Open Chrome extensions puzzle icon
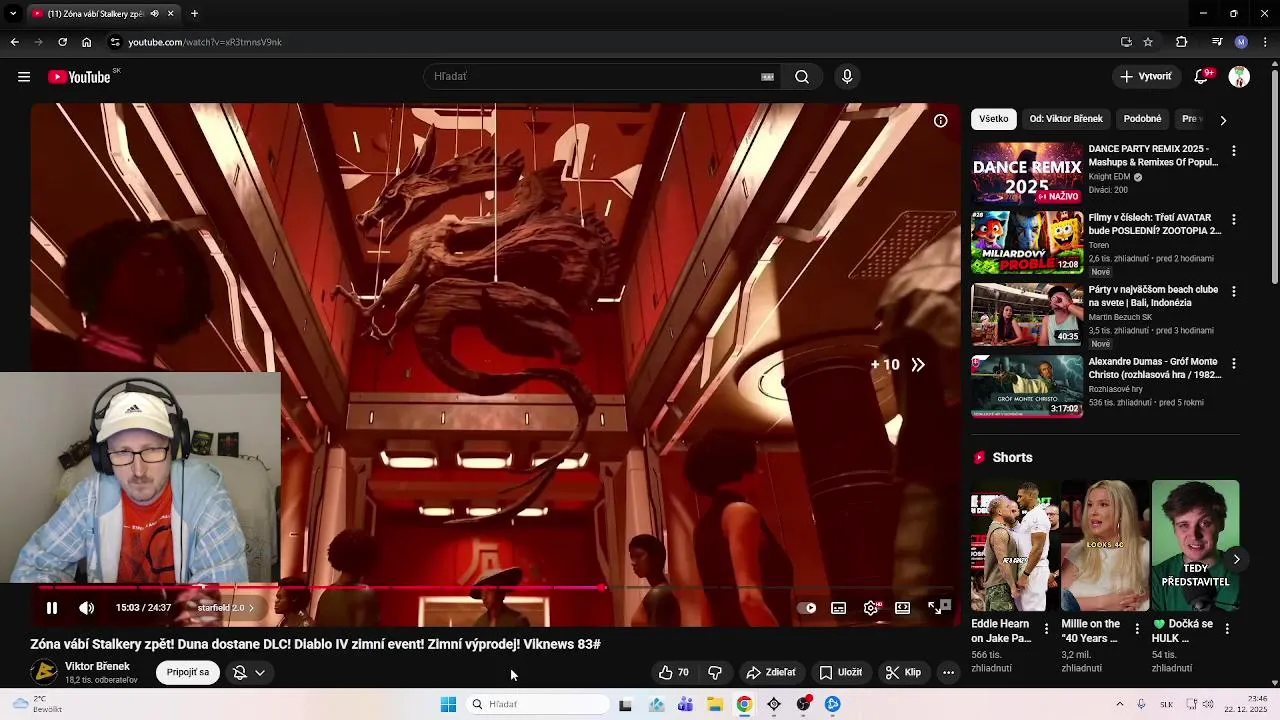 click(1181, 42)
